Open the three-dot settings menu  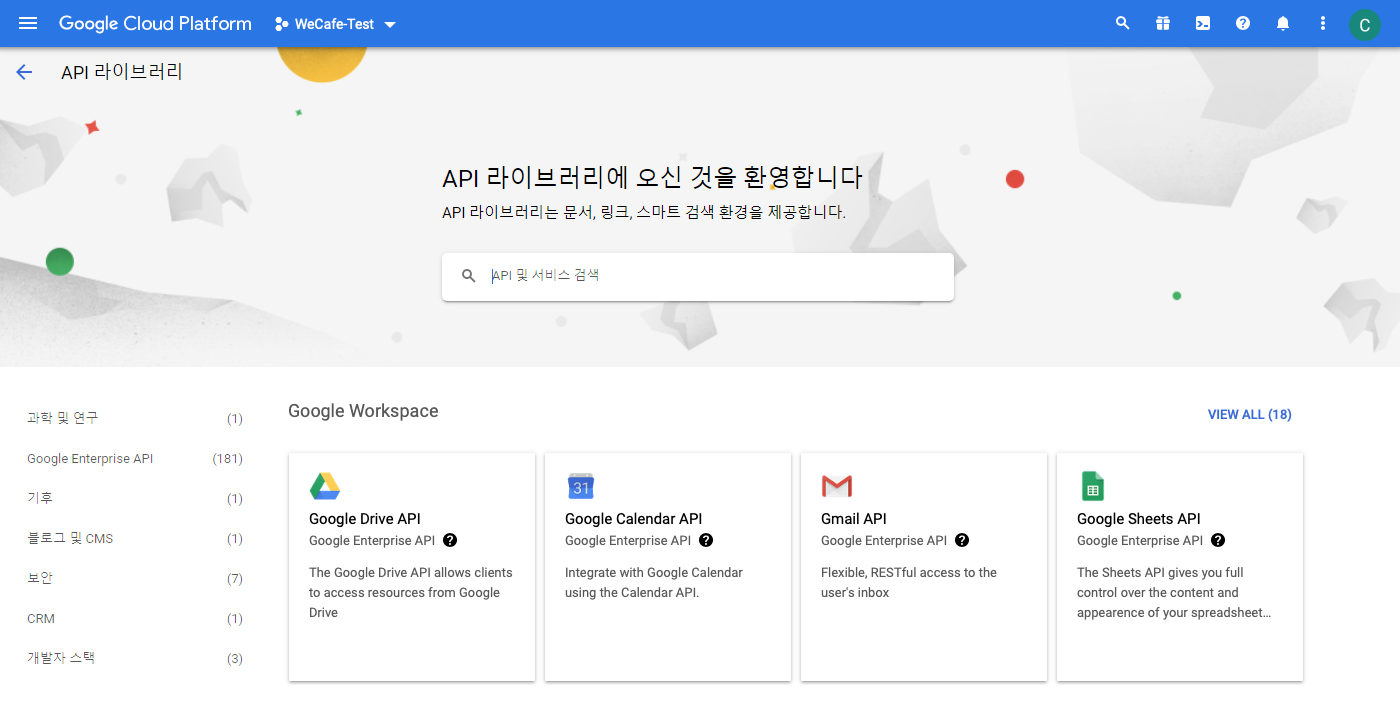click(1323, 23)
